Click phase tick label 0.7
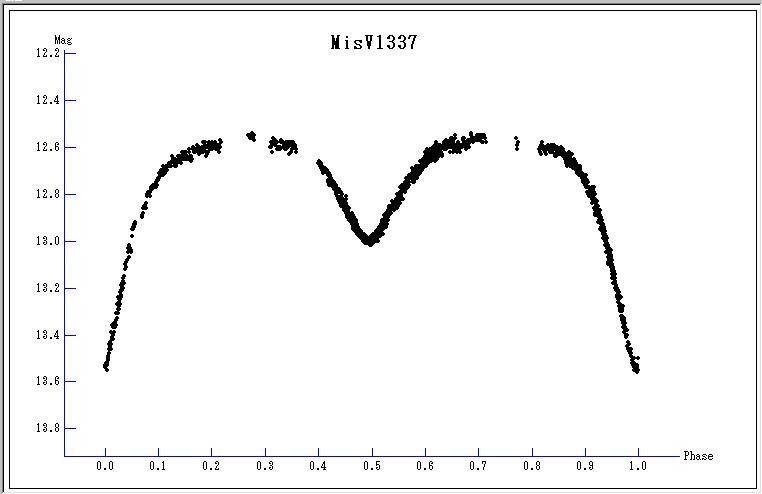Screen dimensions: 762x494 click(478, 466)
